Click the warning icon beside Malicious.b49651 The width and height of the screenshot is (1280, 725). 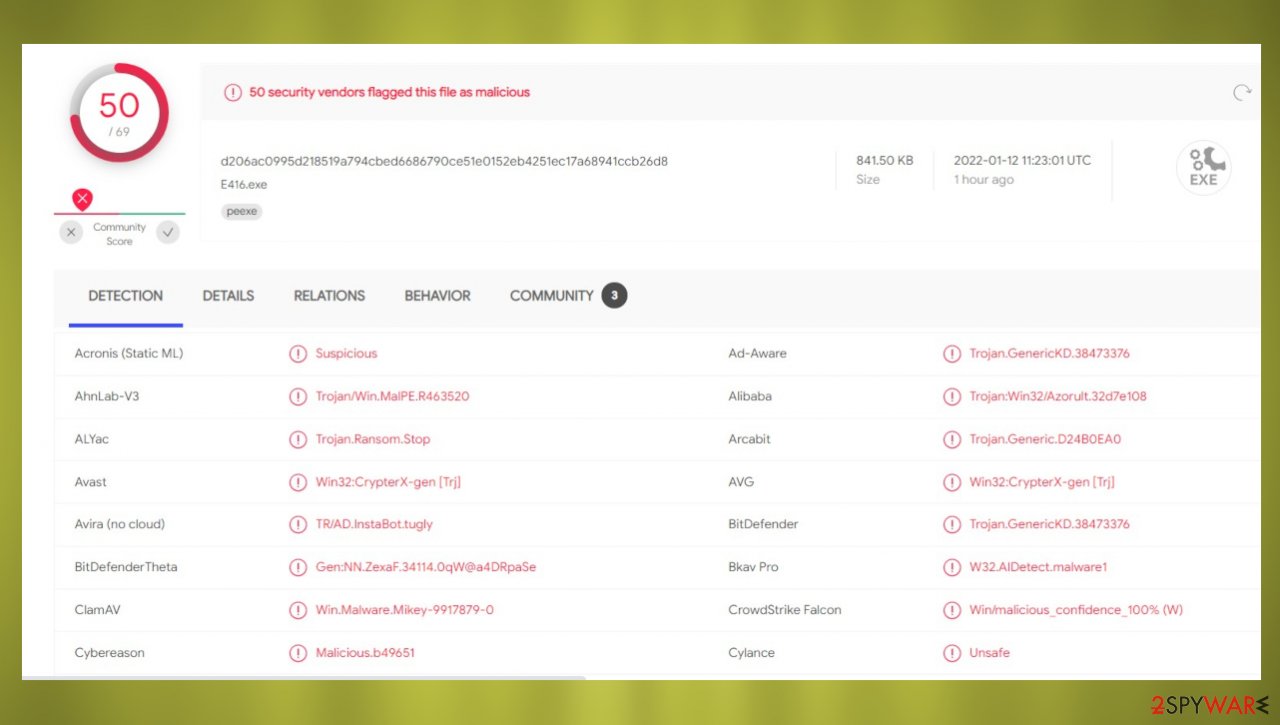tap(298, 653)
